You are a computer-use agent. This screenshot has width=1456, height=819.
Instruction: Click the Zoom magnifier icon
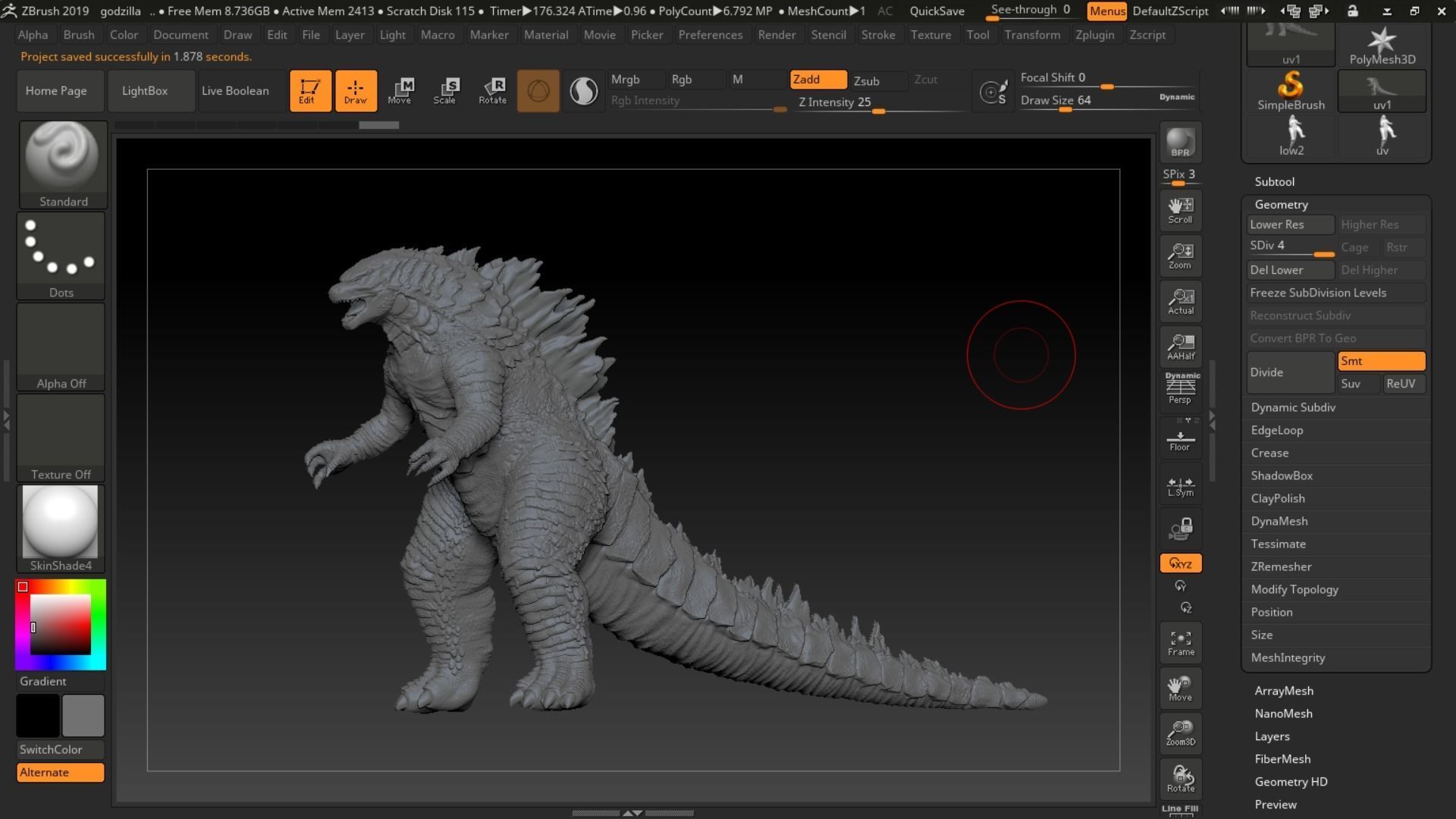click(1181, 256)
